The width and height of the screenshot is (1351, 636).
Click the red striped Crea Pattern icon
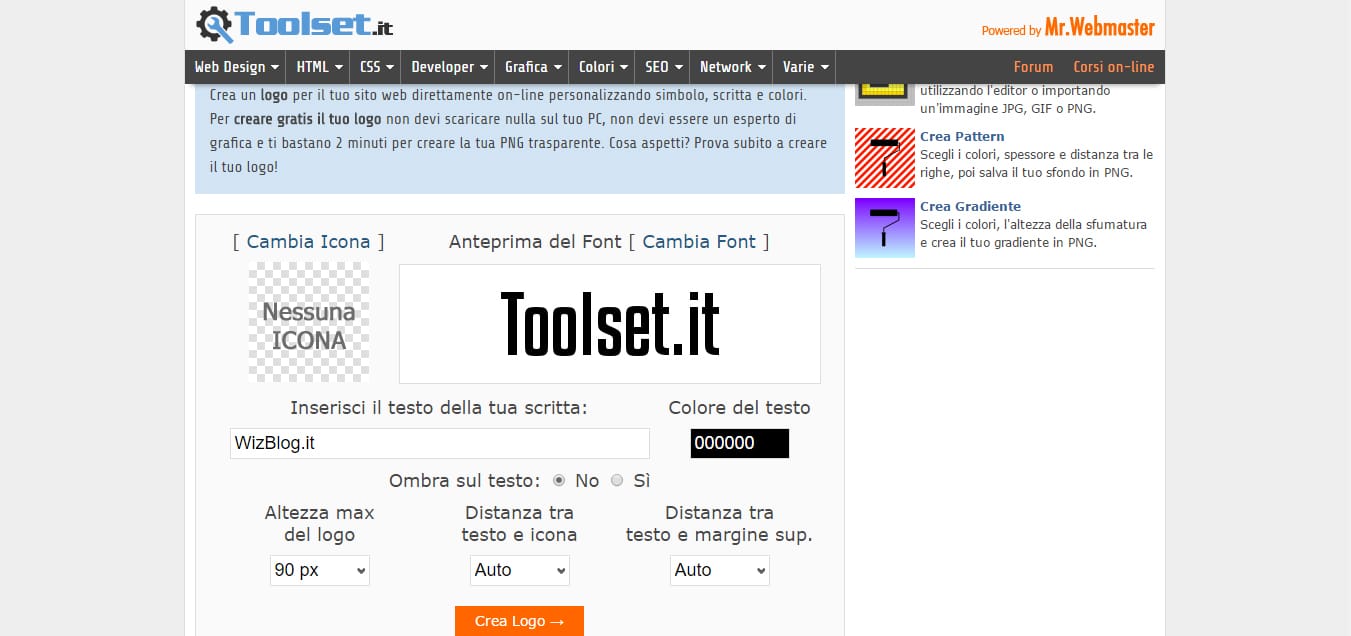(884, 157)
